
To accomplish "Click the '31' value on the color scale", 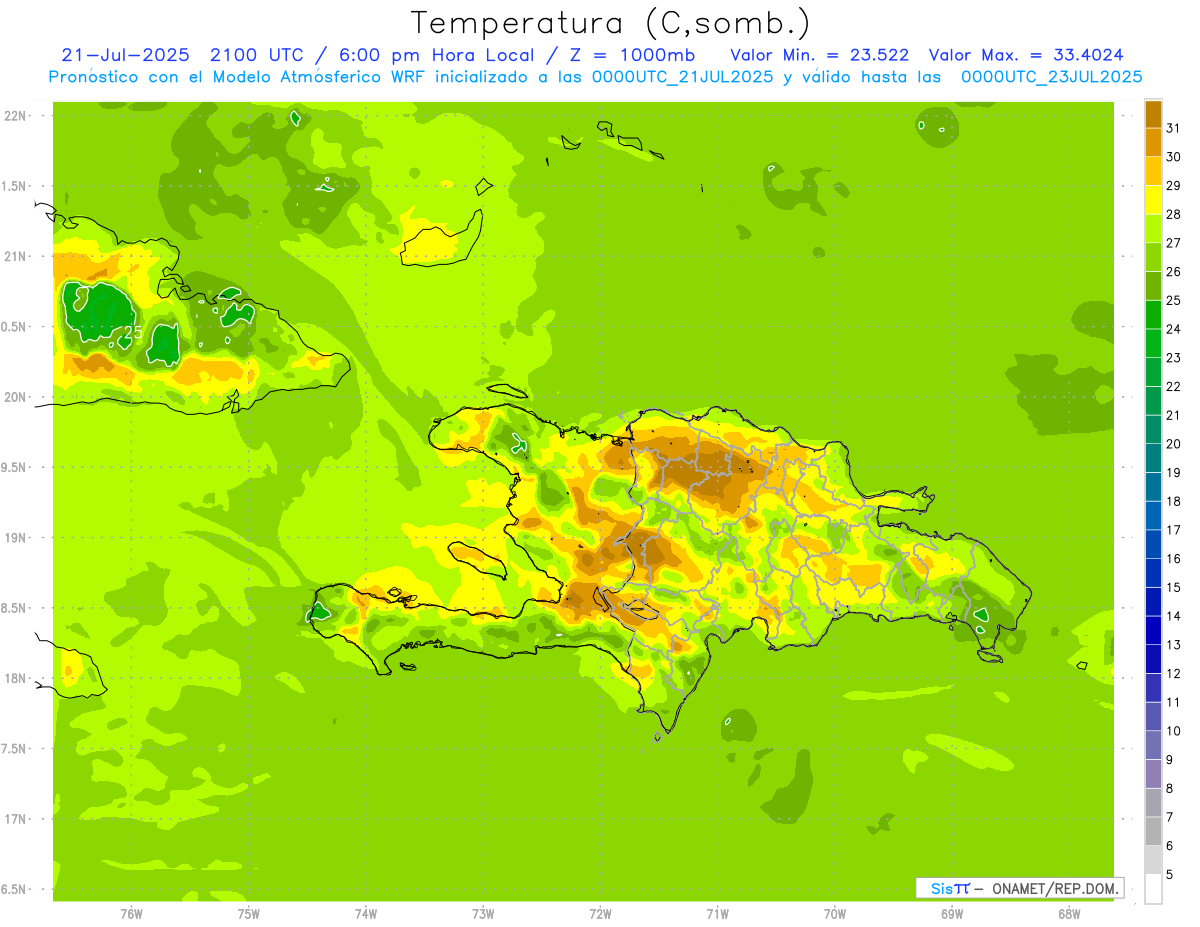I will 1173,128.
